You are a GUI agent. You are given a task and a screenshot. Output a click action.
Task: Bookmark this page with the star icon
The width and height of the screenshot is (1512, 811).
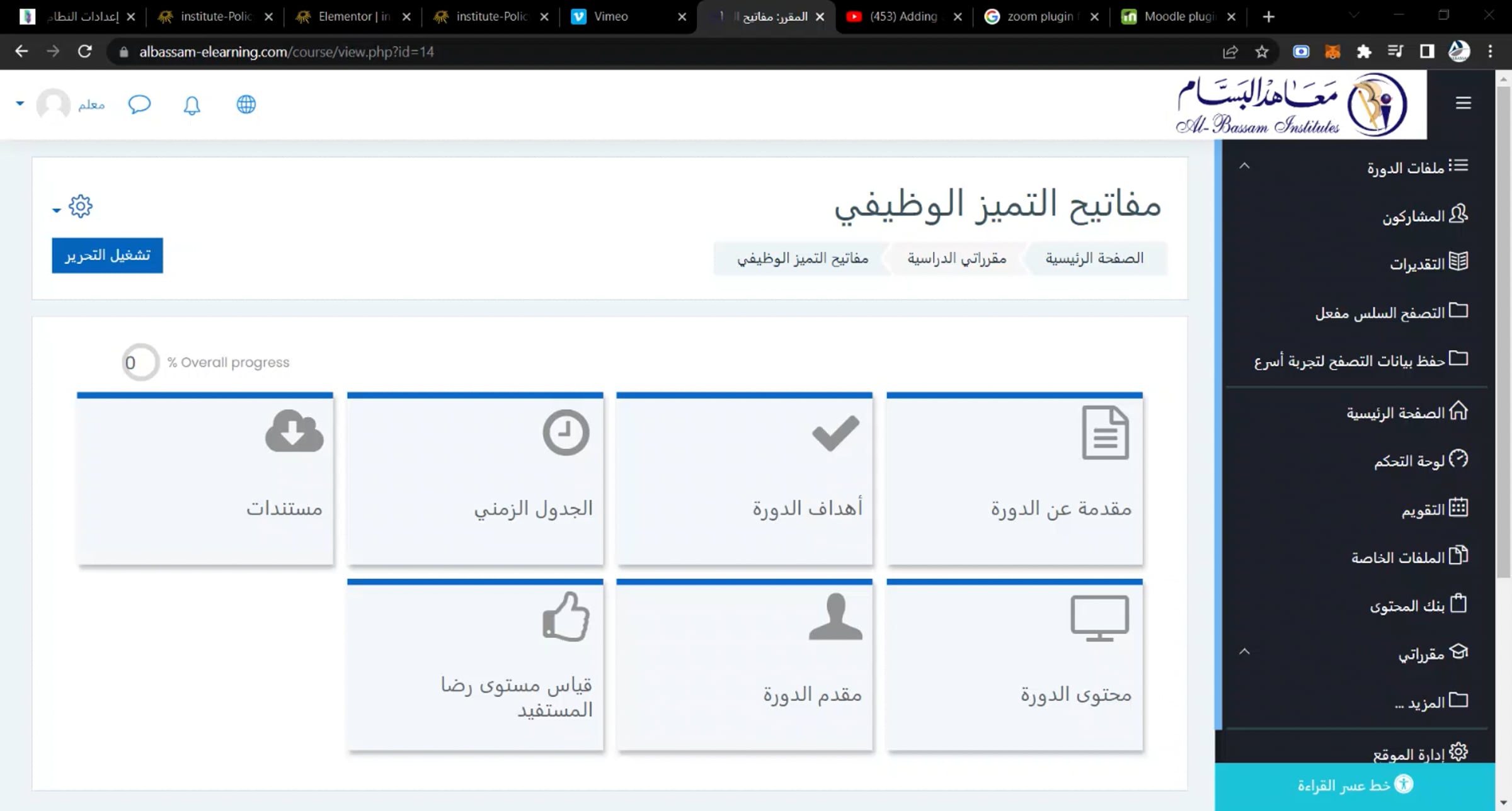click(x=1261, y=52)
